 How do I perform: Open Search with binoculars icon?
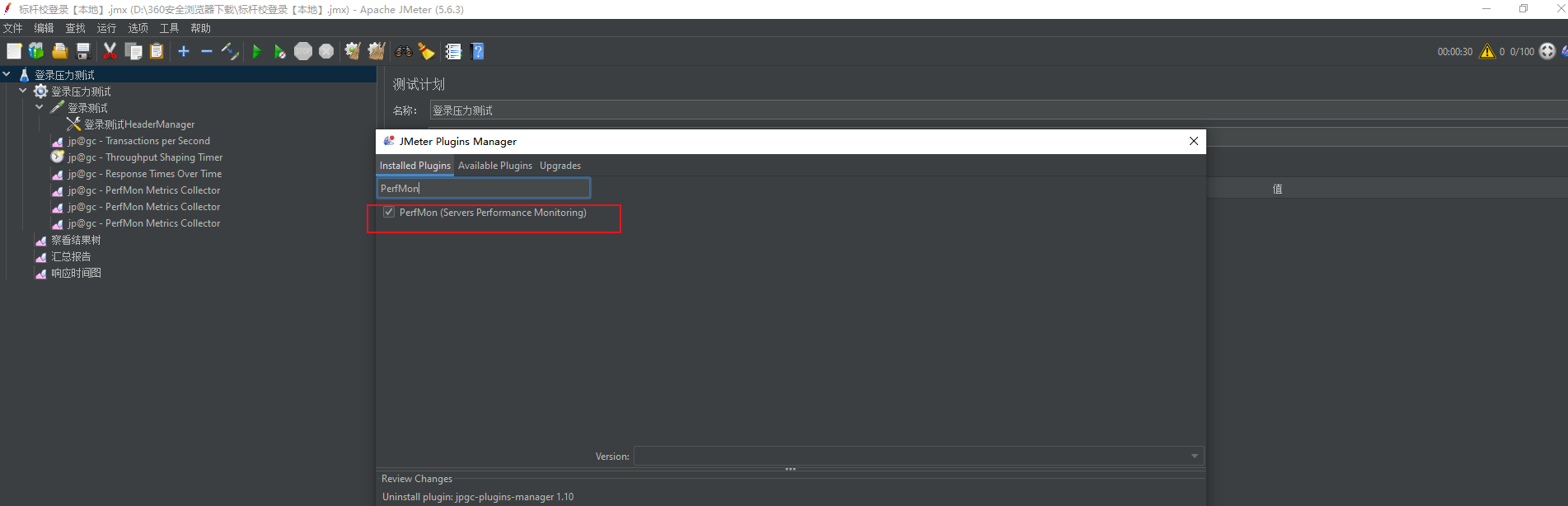[403, 51]
